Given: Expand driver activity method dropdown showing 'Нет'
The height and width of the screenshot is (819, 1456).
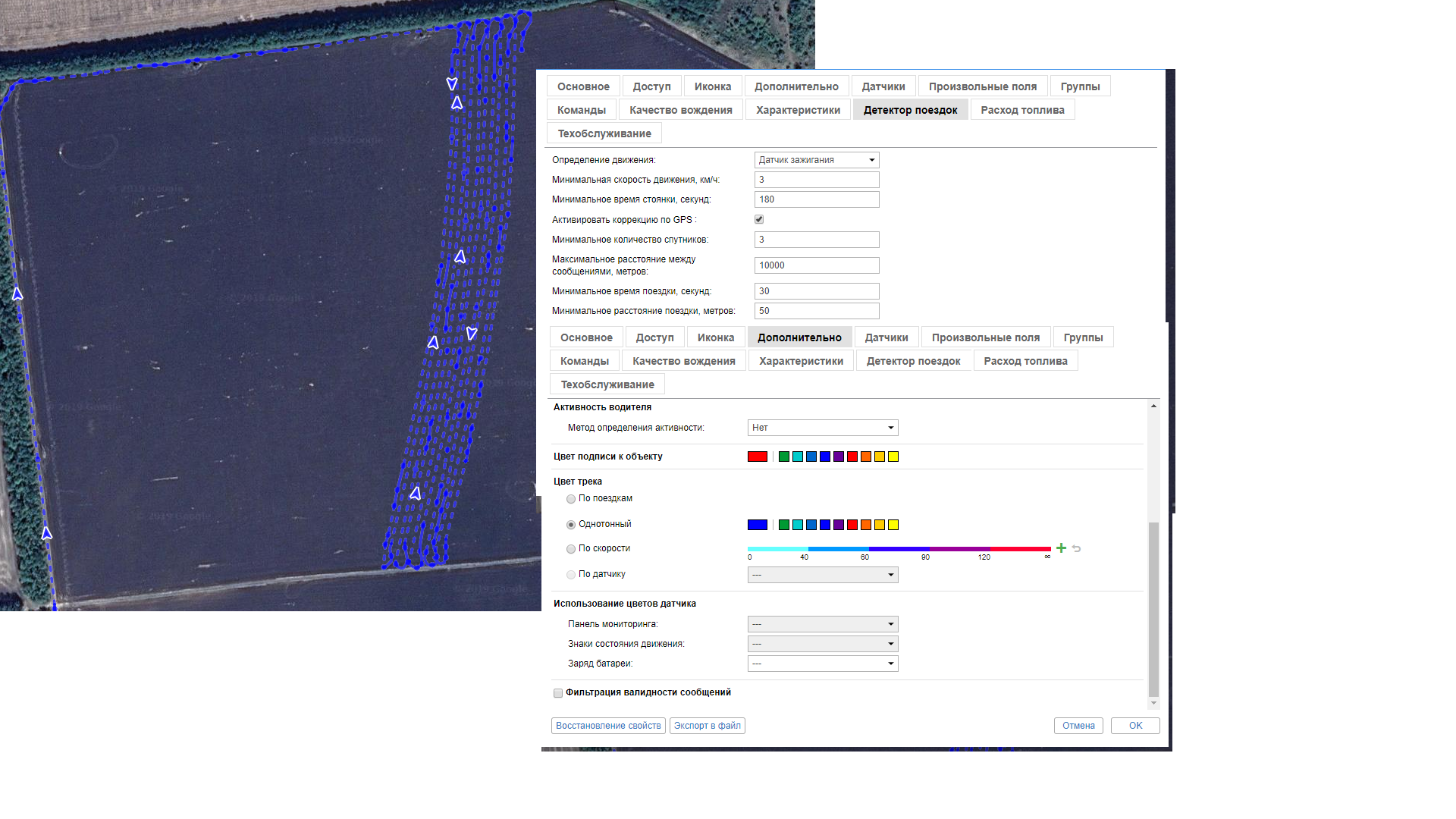Looking at the screenshot, I should [x=823, y=428].
